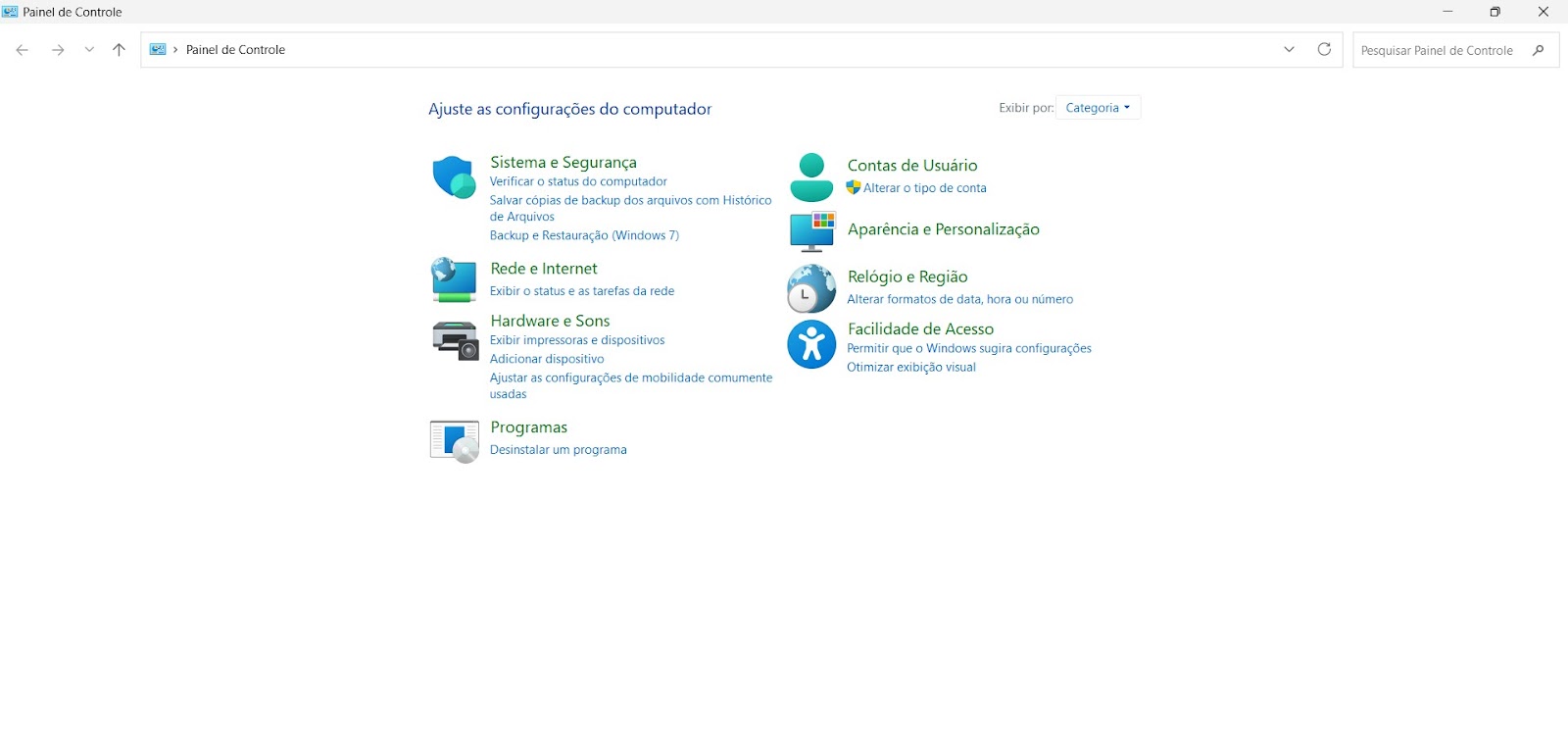Click the Rede e Internet globe icon
This screenshot has height=754, width=1568.
click(x=454, y=279)
